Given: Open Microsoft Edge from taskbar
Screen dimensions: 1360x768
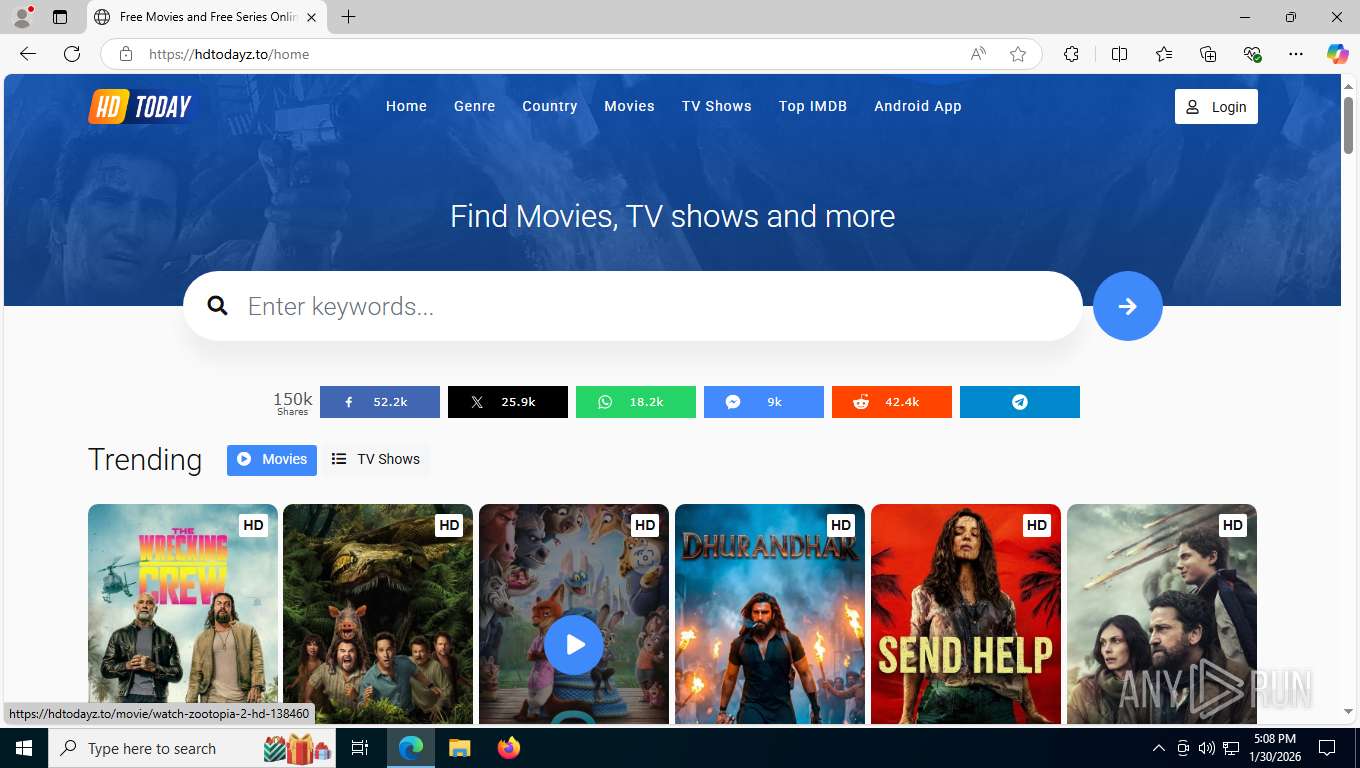Looking at the screenshot, I should [410, 748].
